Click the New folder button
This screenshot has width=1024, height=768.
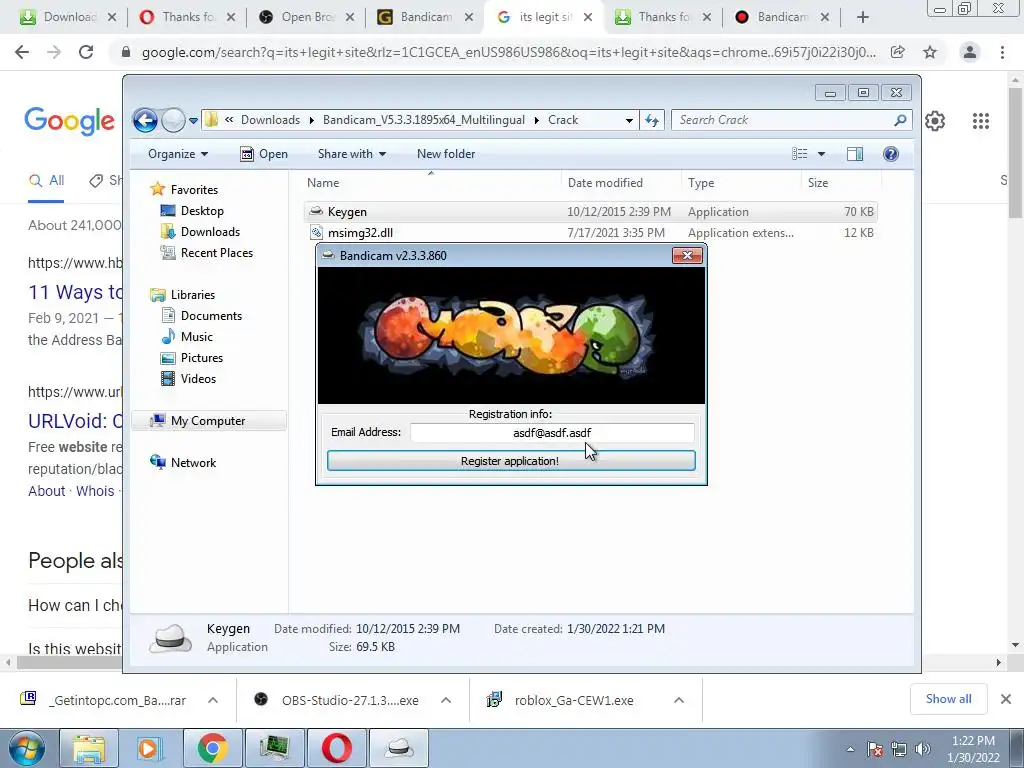[x=446, y=154]
